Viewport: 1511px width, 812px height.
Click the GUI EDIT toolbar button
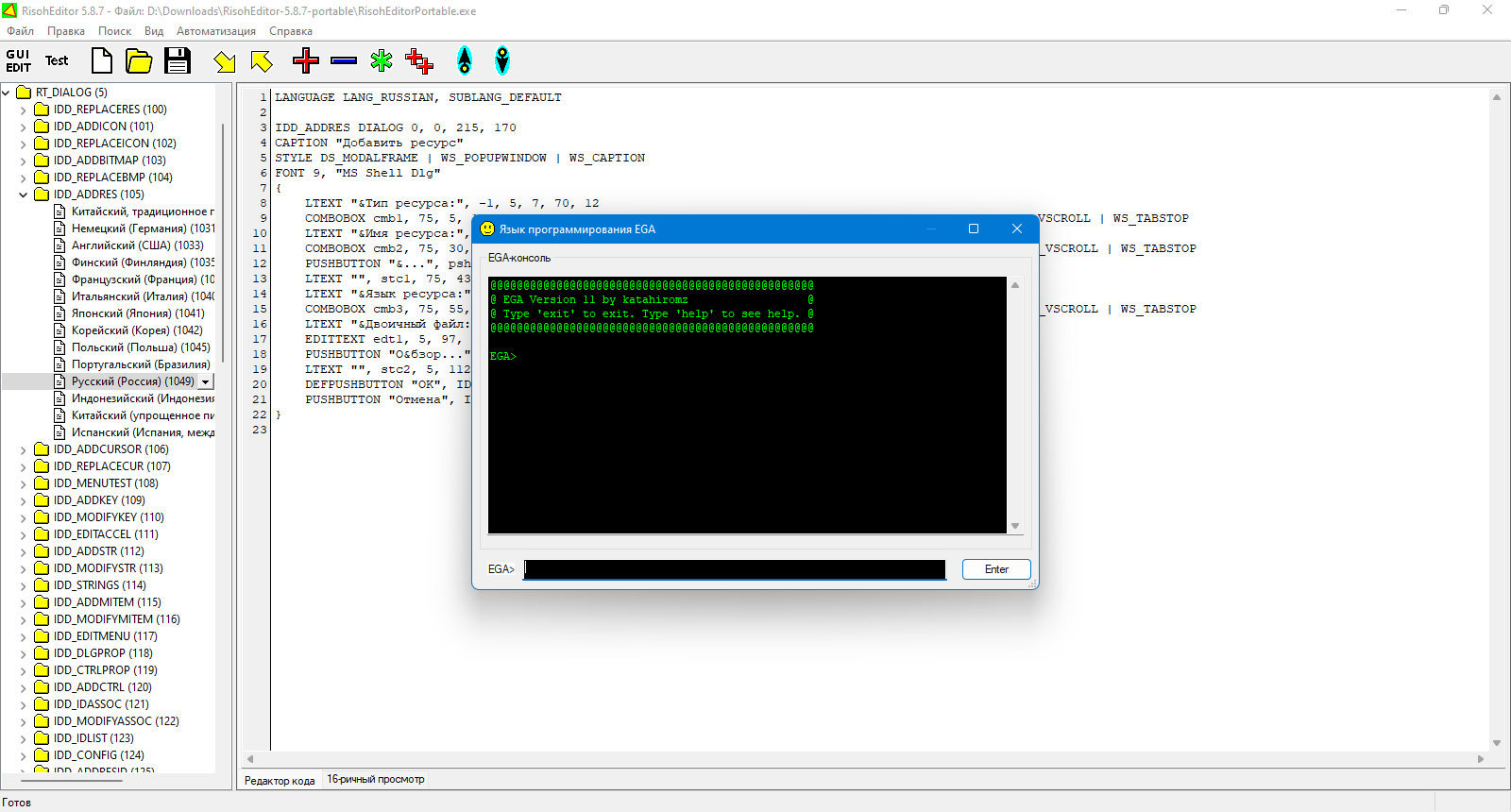click(19, 61)
